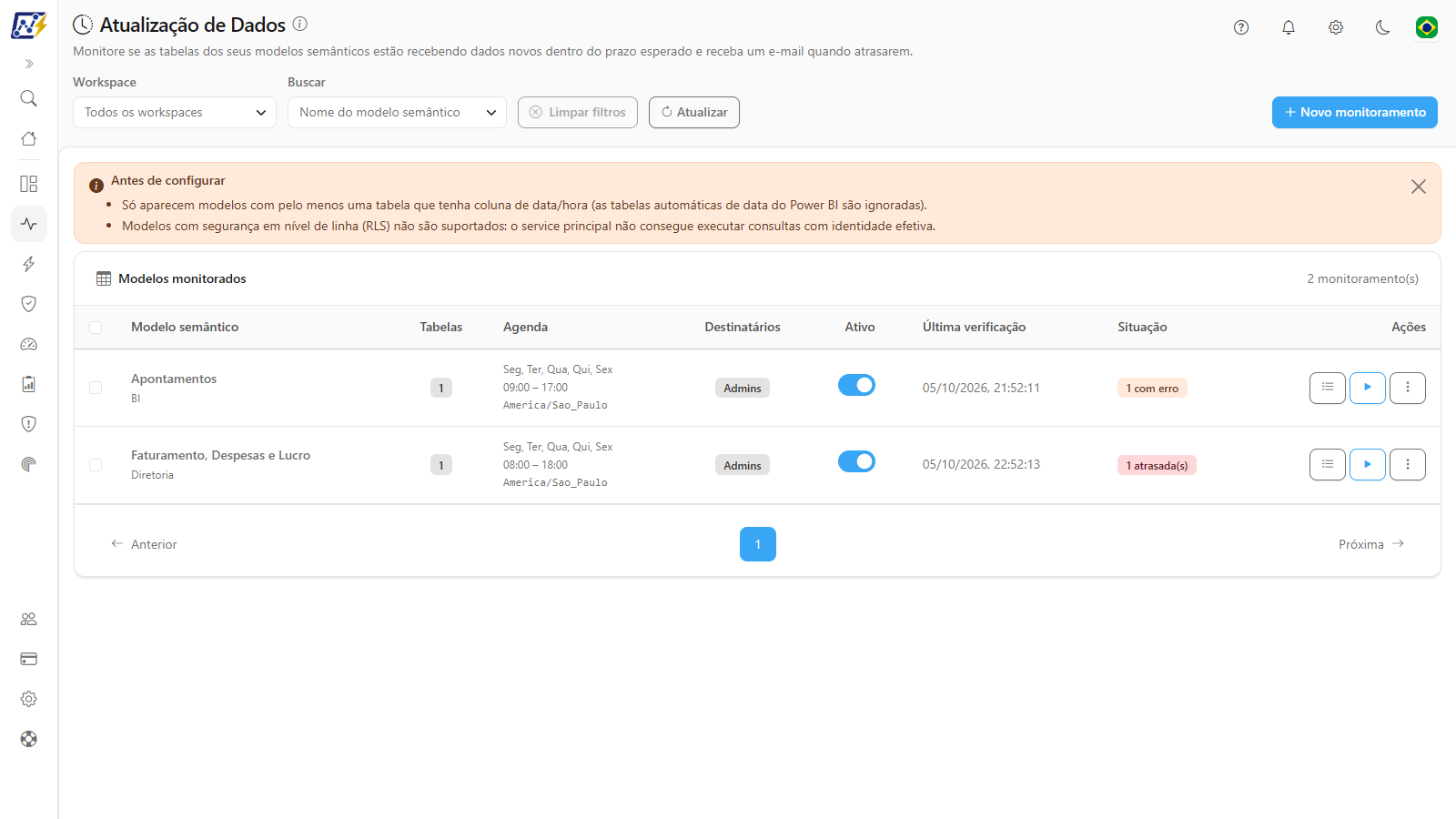
Task: Go to the home icon in the sidebar
Action: (29, 138)
